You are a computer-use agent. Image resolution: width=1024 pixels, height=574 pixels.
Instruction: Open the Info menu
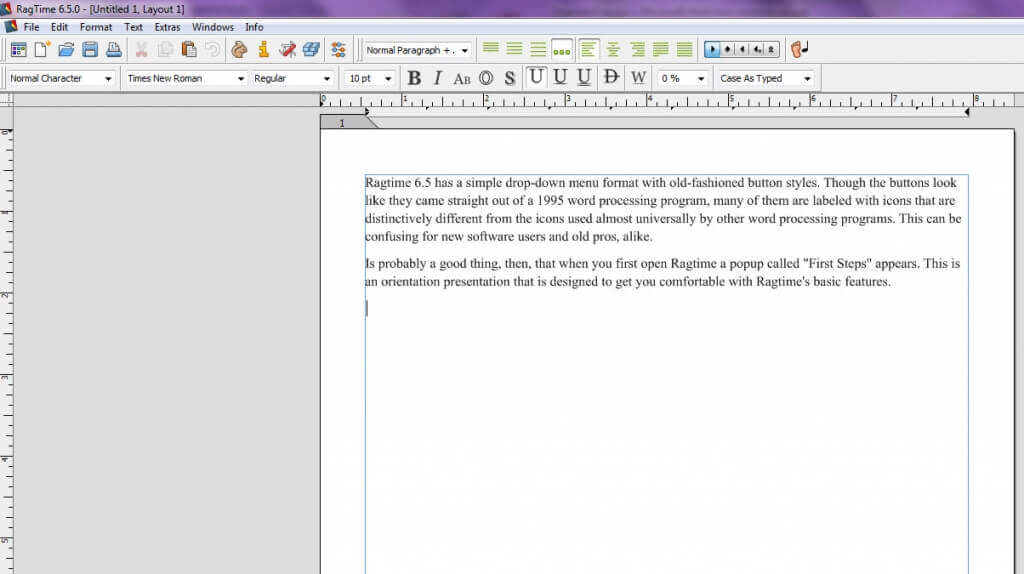tap(254, 27)
